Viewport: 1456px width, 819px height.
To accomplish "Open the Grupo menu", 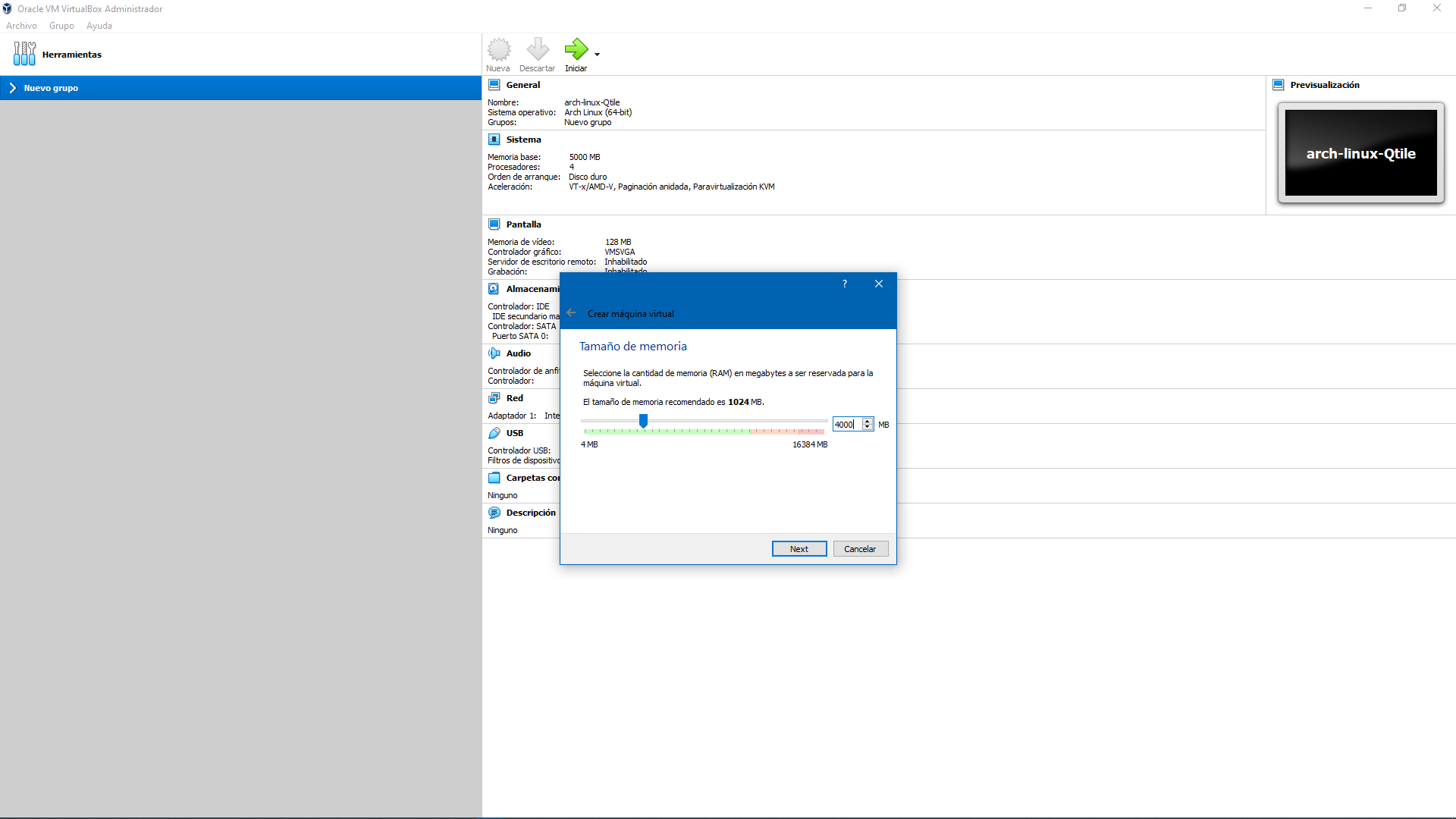I will (x=61, y=26).
